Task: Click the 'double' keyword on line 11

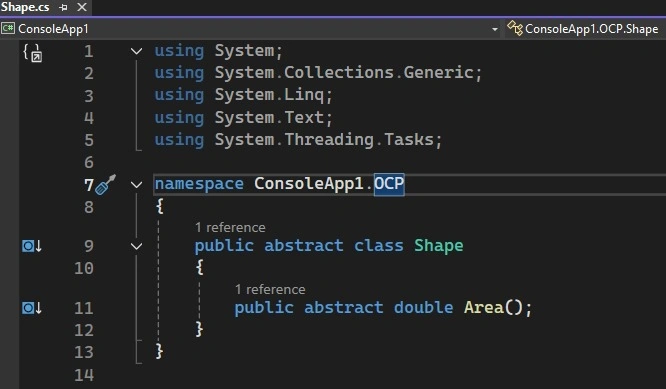Action: [423, 307]
